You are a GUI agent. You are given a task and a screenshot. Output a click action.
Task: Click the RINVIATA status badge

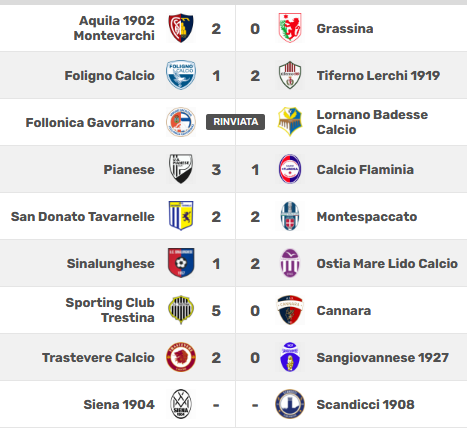pos(235,122)
